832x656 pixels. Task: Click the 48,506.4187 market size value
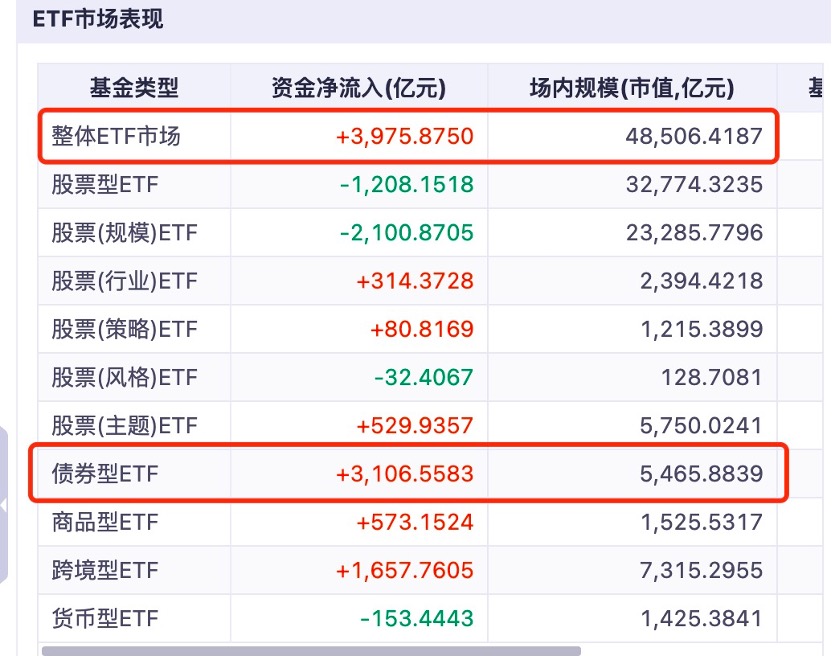point(694,136)
